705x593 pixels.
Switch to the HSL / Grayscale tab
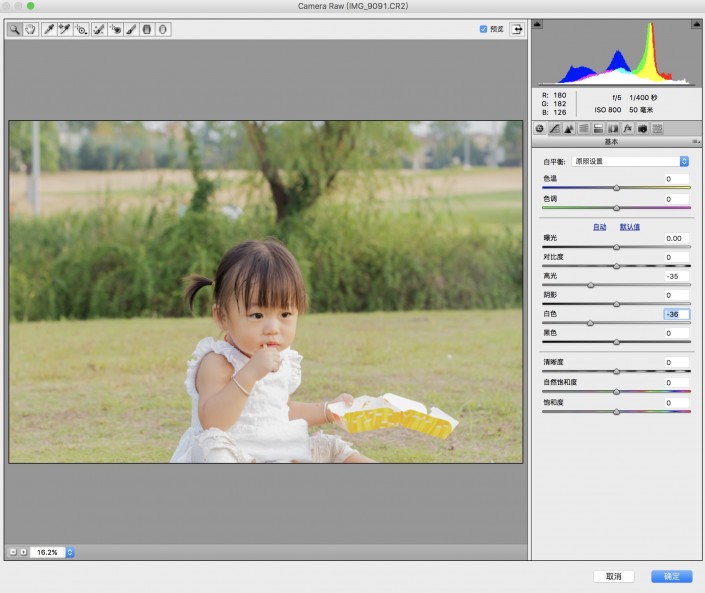coord(583,128)
